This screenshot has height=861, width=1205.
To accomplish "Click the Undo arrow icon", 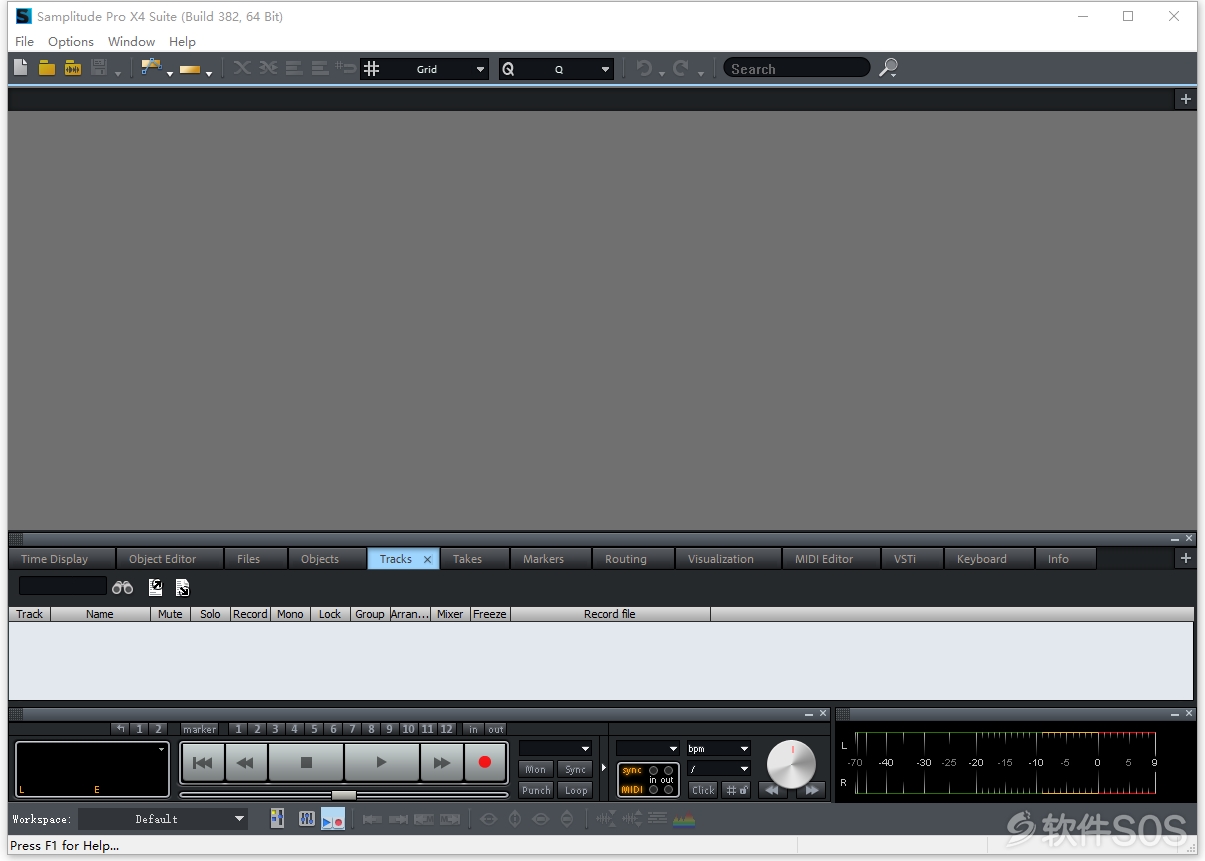I will pyautogui.click(x=645, y=68).
